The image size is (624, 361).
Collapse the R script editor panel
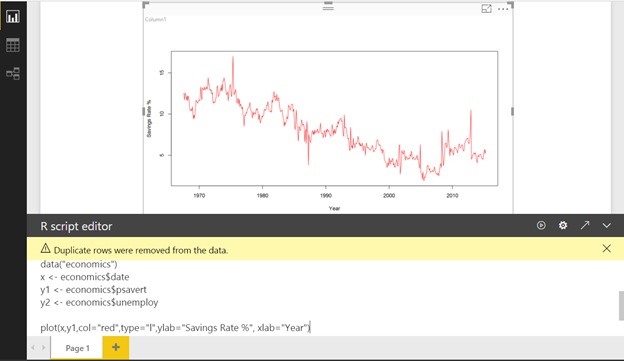[x=606, y=226]
